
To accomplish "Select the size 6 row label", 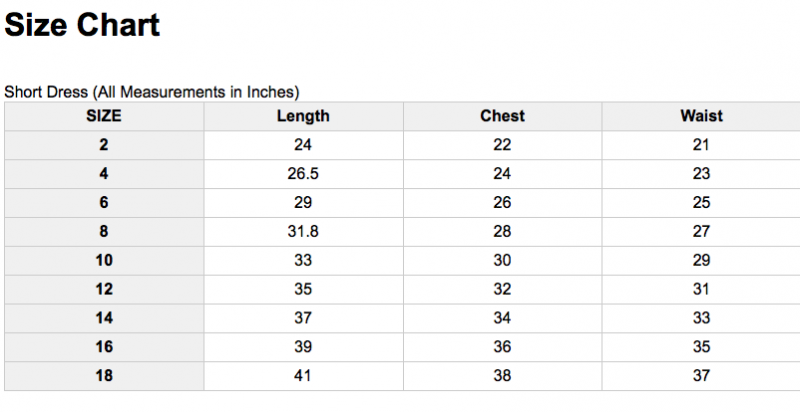I will click(x=104, y=203).
